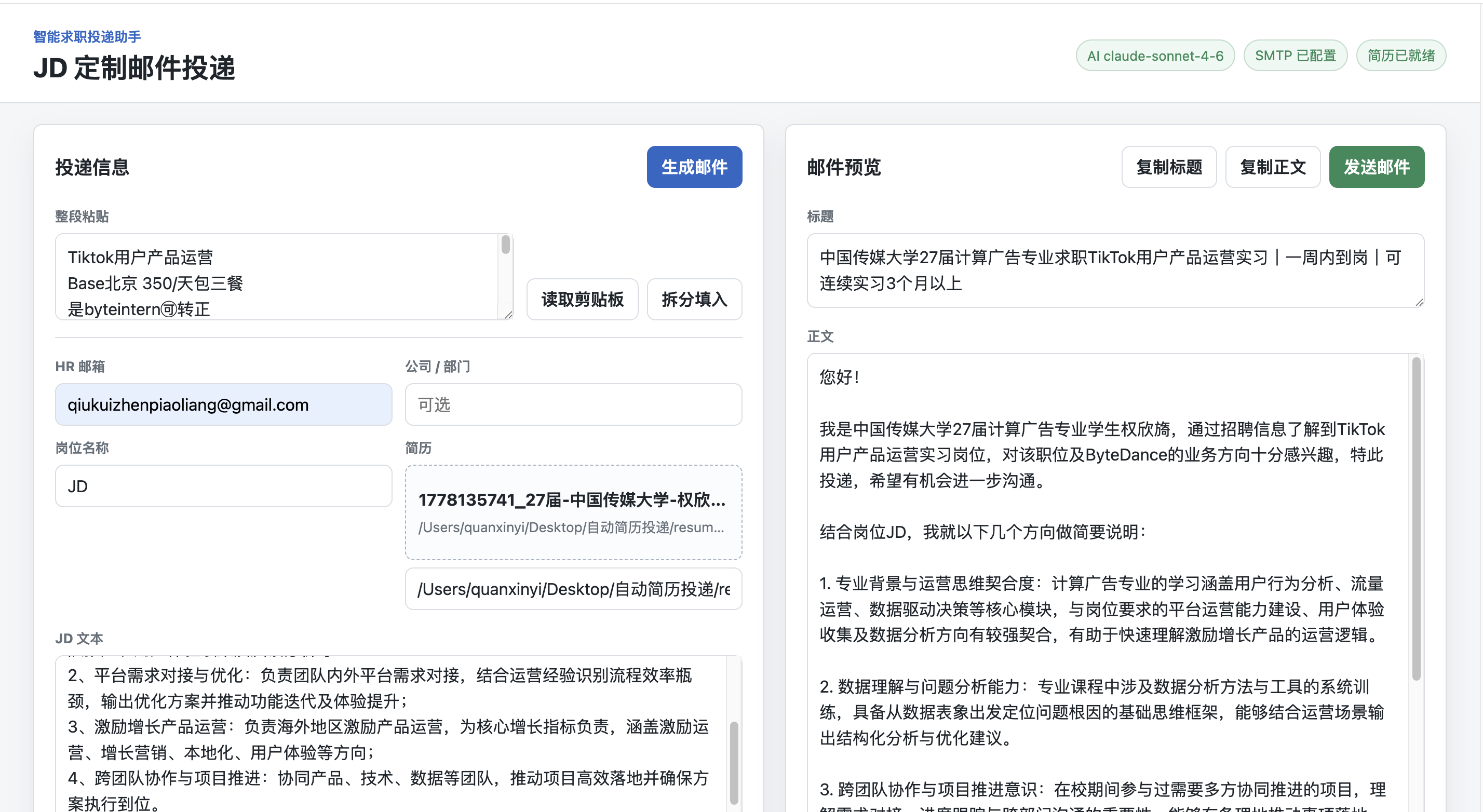Click the HR 邮箱 input field
The image size is (1483, 812).
click(x=223, y=404)
